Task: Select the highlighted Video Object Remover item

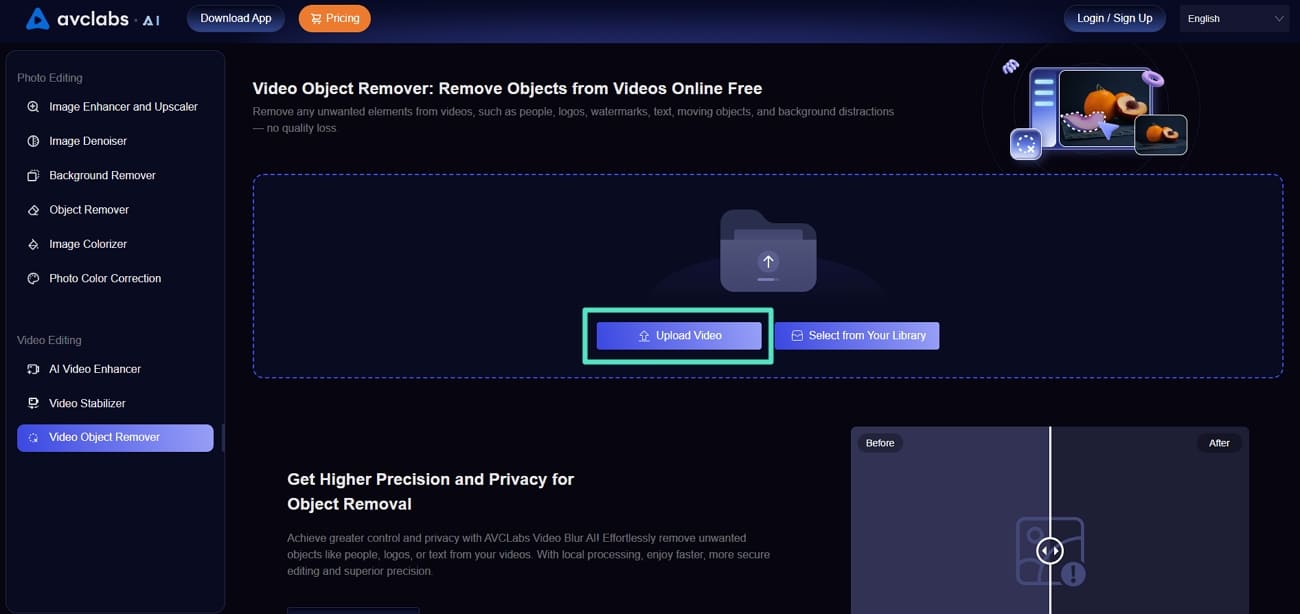Action: pos(115,438)
